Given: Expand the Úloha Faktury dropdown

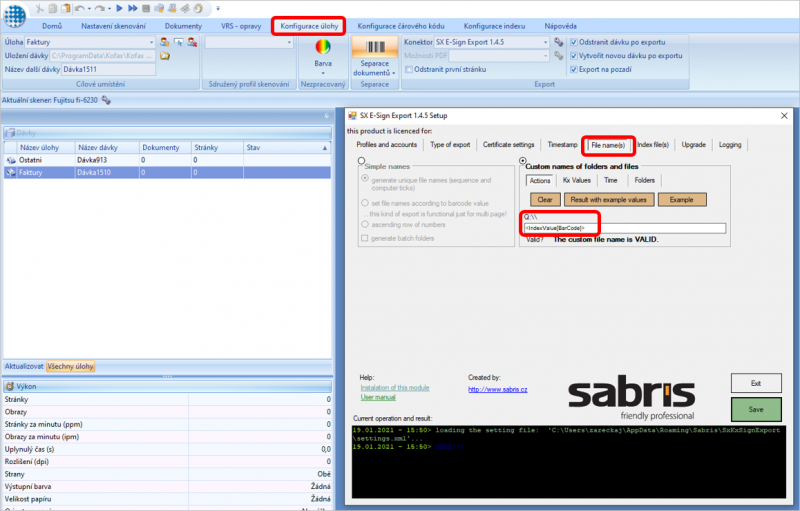Looking at the screenshot, I should coord(151,42).
